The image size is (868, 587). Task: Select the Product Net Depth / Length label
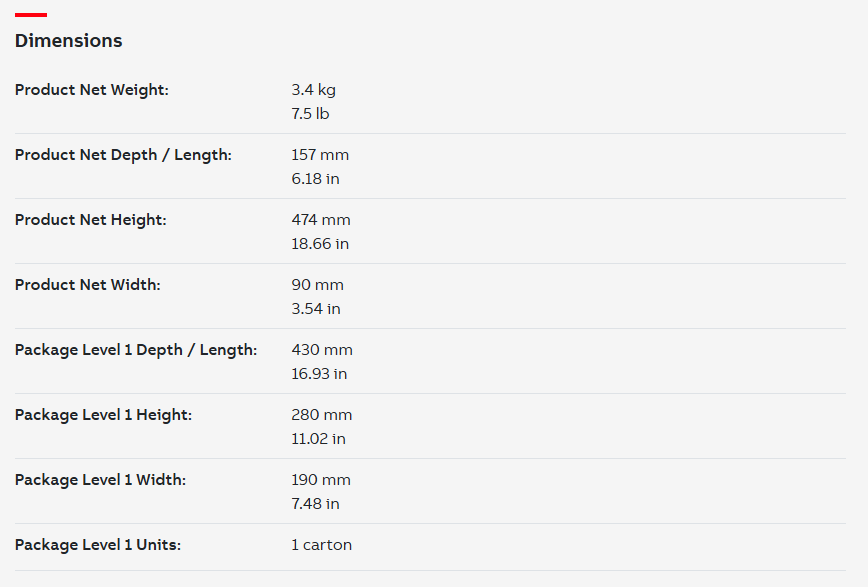click(123, 155)
